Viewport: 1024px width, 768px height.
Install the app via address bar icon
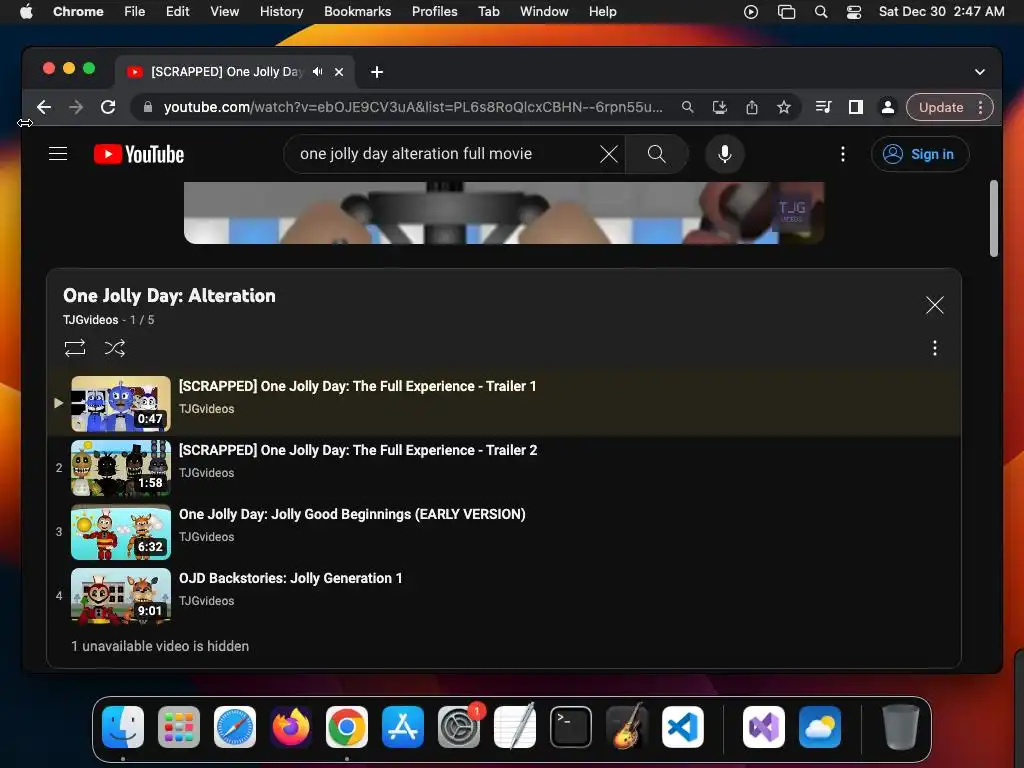click(720, 107)
